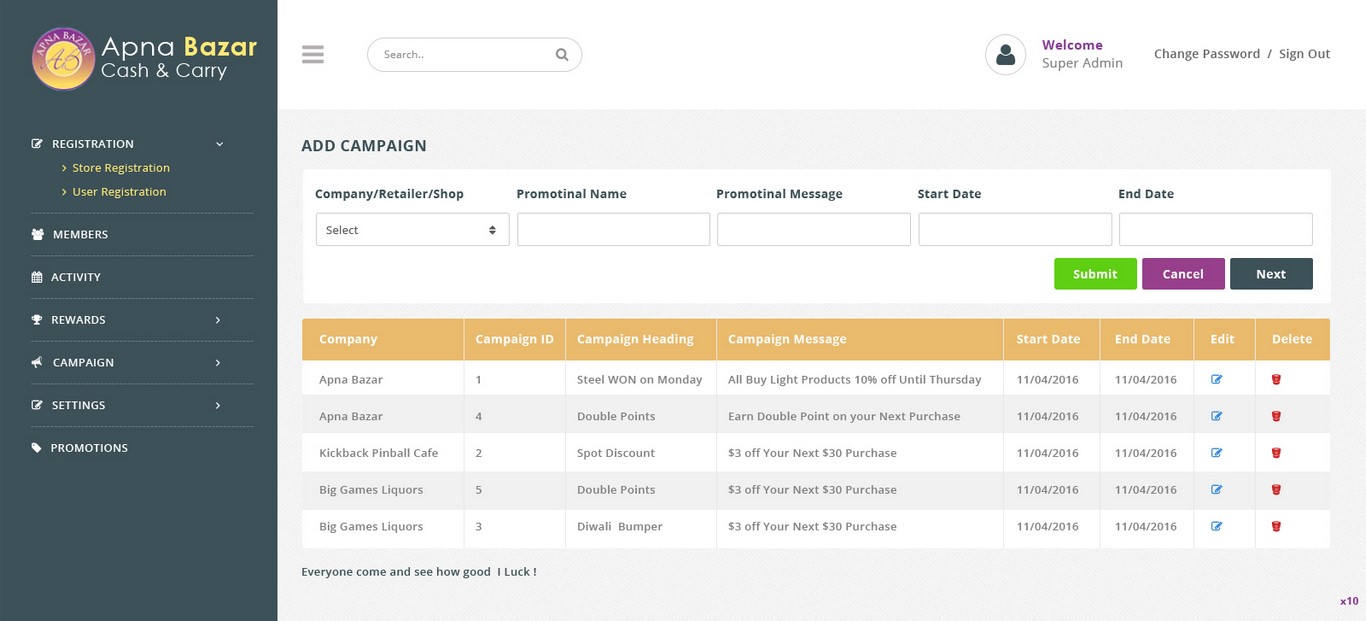Edit the Spot Discount campaign row

[1217, 453]
